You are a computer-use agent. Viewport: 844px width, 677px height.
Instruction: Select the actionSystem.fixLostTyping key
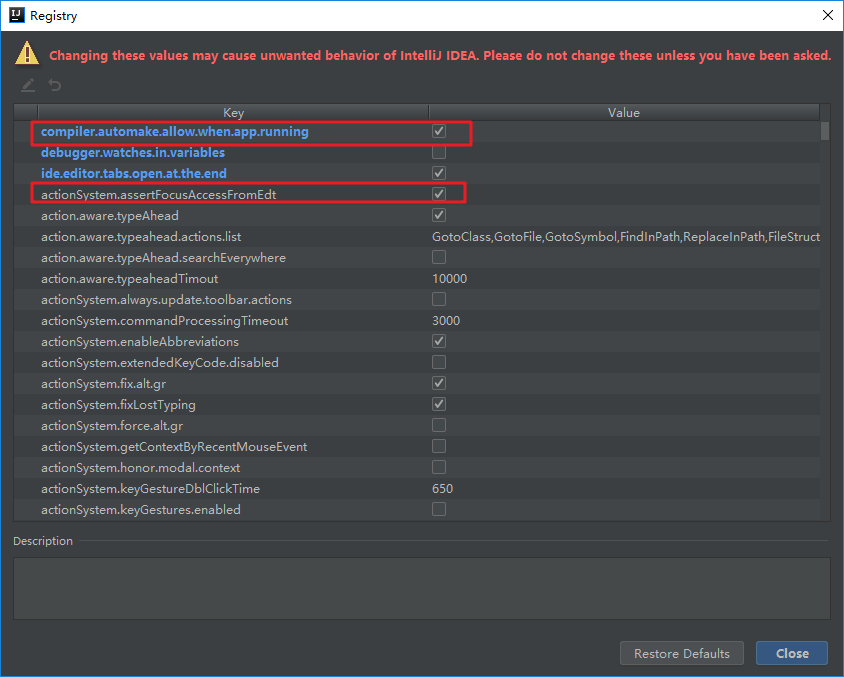[118, 405]
